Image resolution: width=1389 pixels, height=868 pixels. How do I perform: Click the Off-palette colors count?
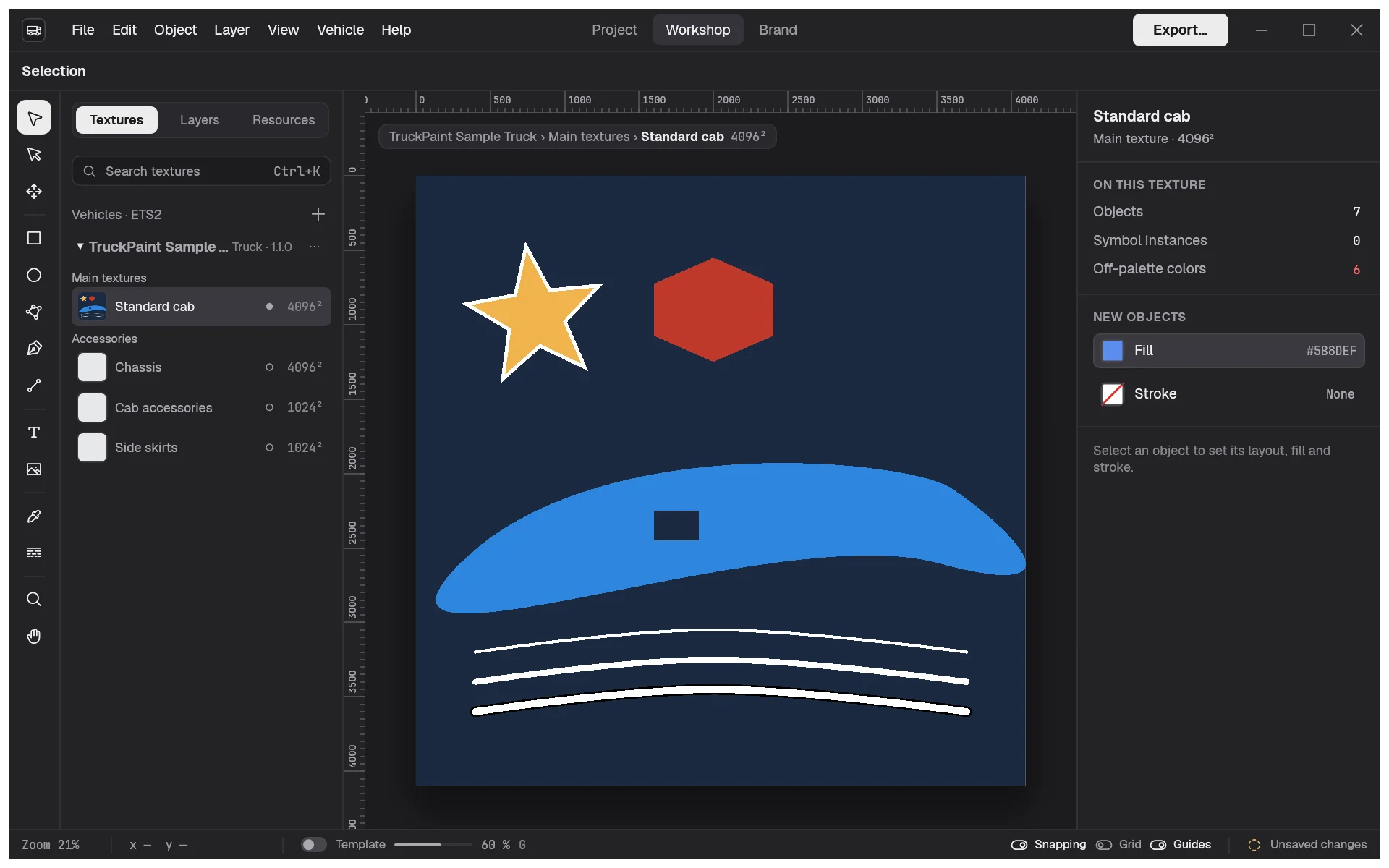click(1356, 269)
